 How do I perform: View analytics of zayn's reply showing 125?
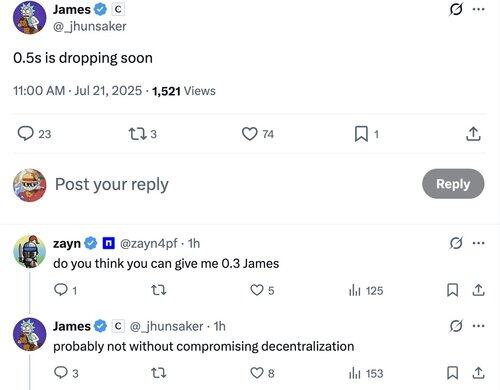(366, 291)
